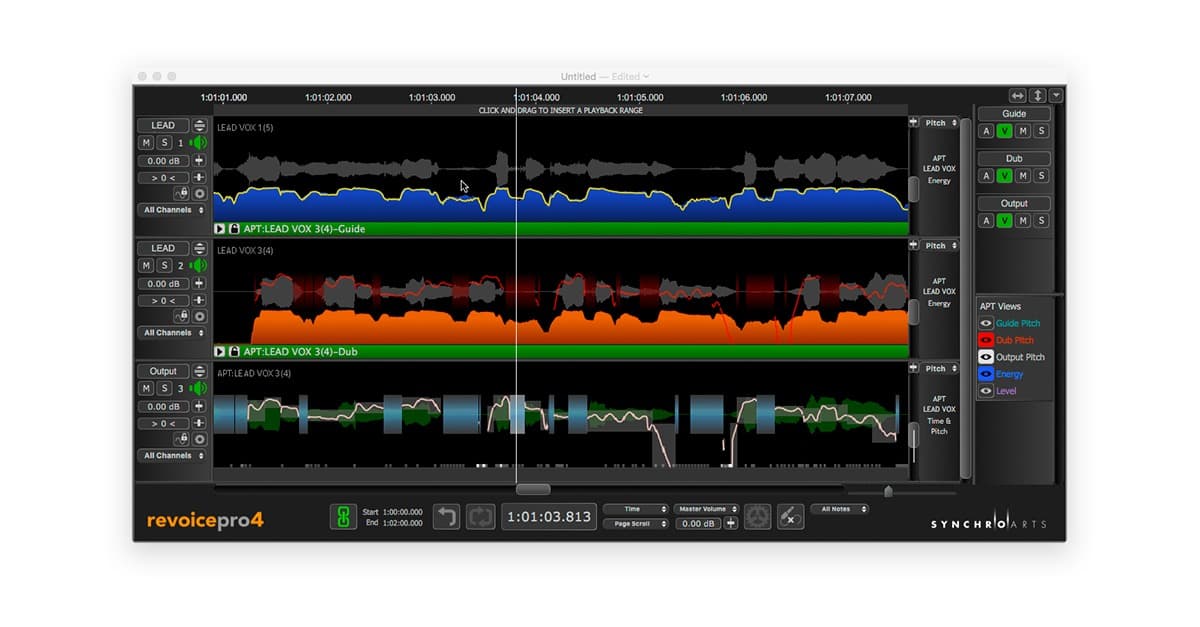Click the plus icon left of track 1 Pitch menu

click(x=913, y=122)
